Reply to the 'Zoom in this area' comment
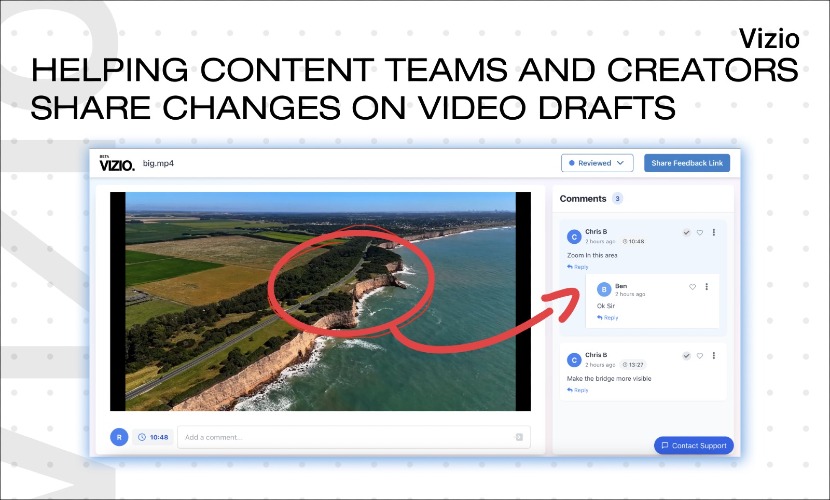This screenshot has height=500, width=830. pos(578,267)
